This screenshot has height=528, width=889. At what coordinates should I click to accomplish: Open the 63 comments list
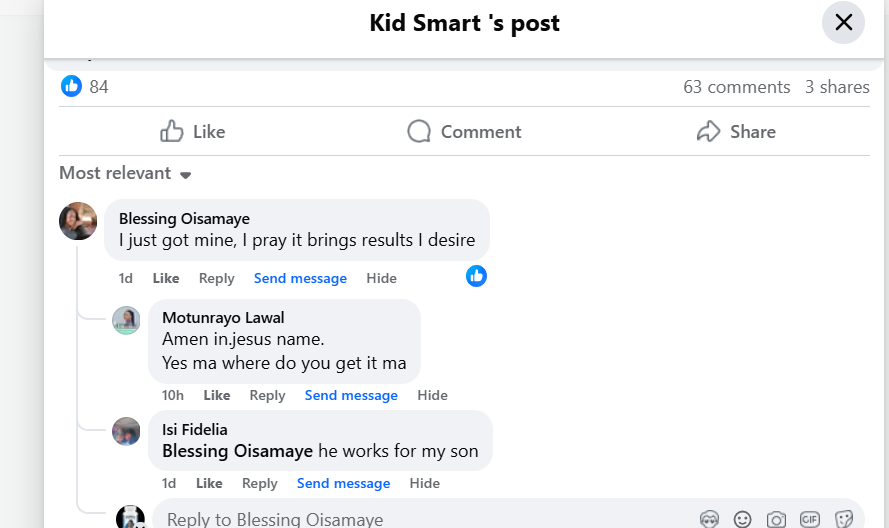pyautogui.click(x=736, y=87)
